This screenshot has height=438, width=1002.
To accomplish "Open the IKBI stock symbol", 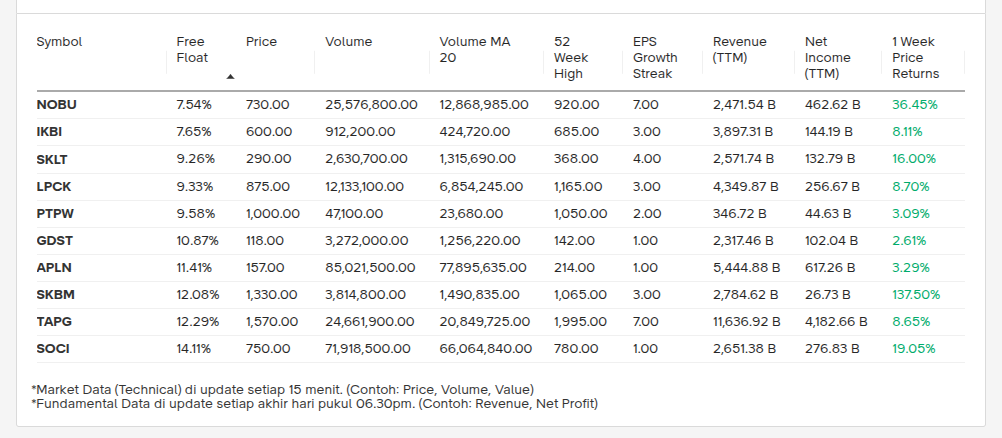I will click(50, 131).
